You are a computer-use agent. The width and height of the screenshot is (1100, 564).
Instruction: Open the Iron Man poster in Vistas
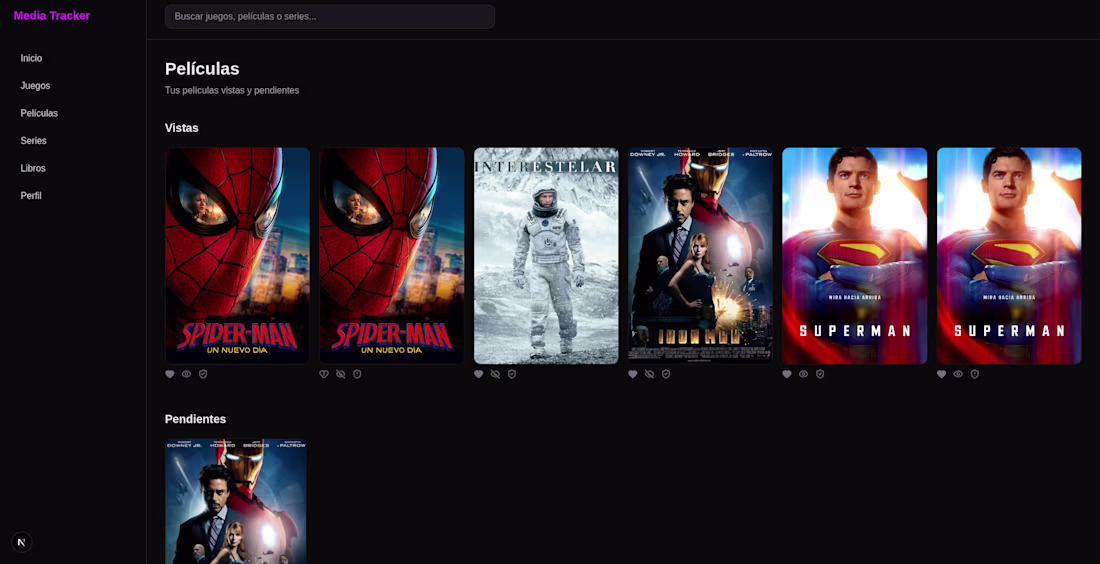[700, 255]
